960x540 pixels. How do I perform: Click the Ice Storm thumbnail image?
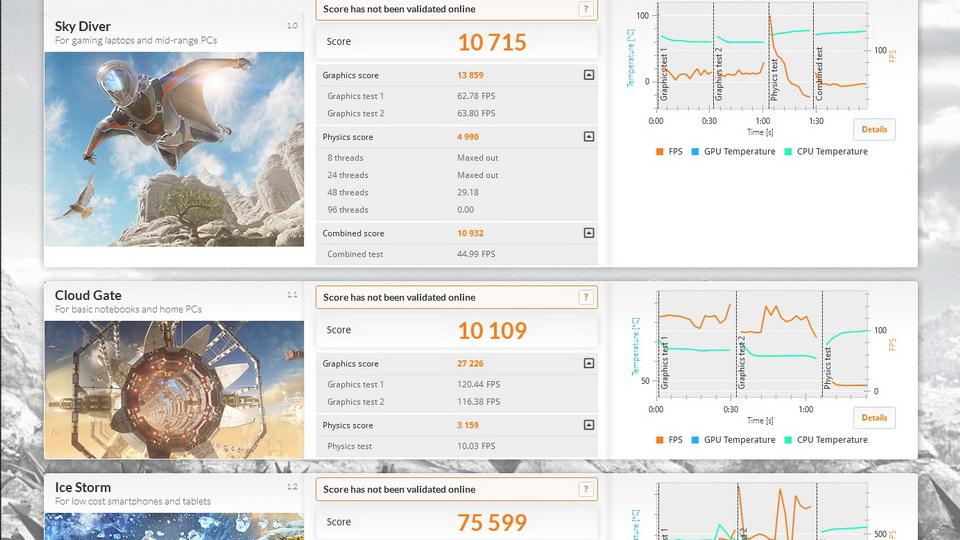174,527
